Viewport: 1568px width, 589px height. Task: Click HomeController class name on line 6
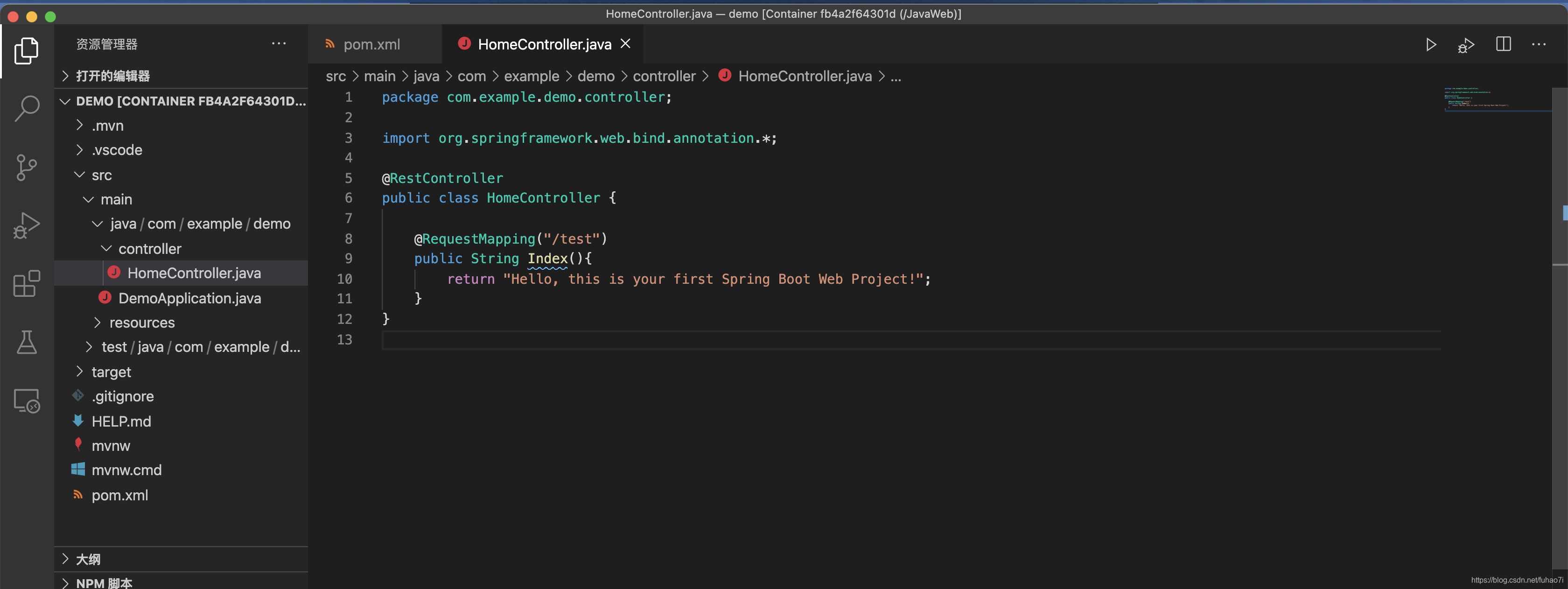coord(543,198)
